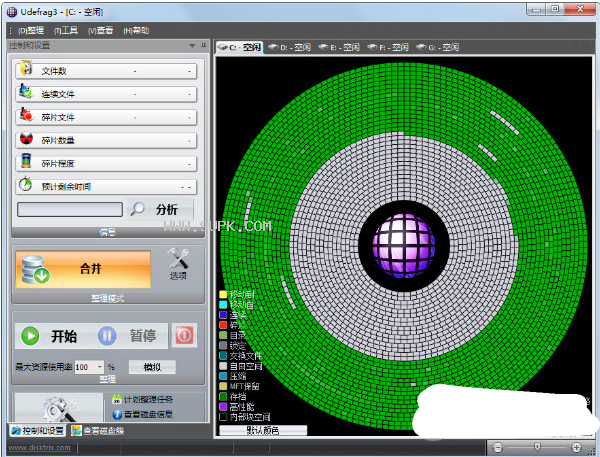Pick white 自由空间 legend color swatch
The width and height of the screenshot is (600, 457).
(x=223, y=366)
